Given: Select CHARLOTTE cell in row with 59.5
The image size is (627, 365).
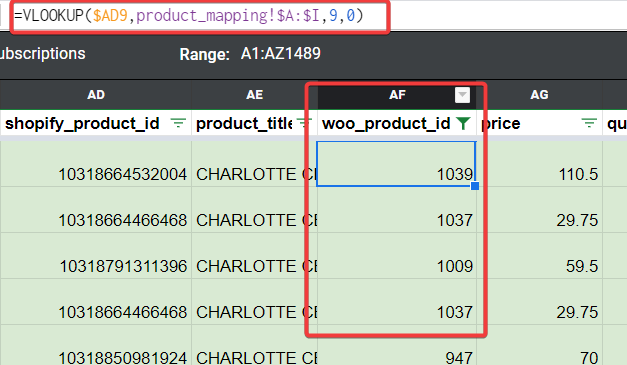Looking at the screenshot, I should [x=254, y=256].
